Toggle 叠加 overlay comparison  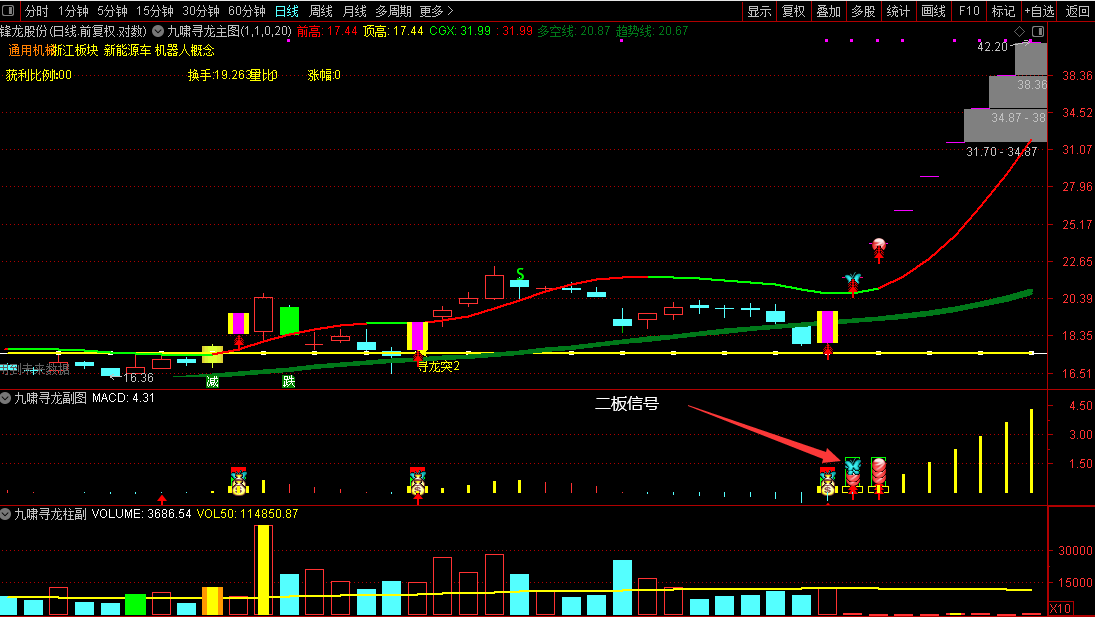pos(828,11)
